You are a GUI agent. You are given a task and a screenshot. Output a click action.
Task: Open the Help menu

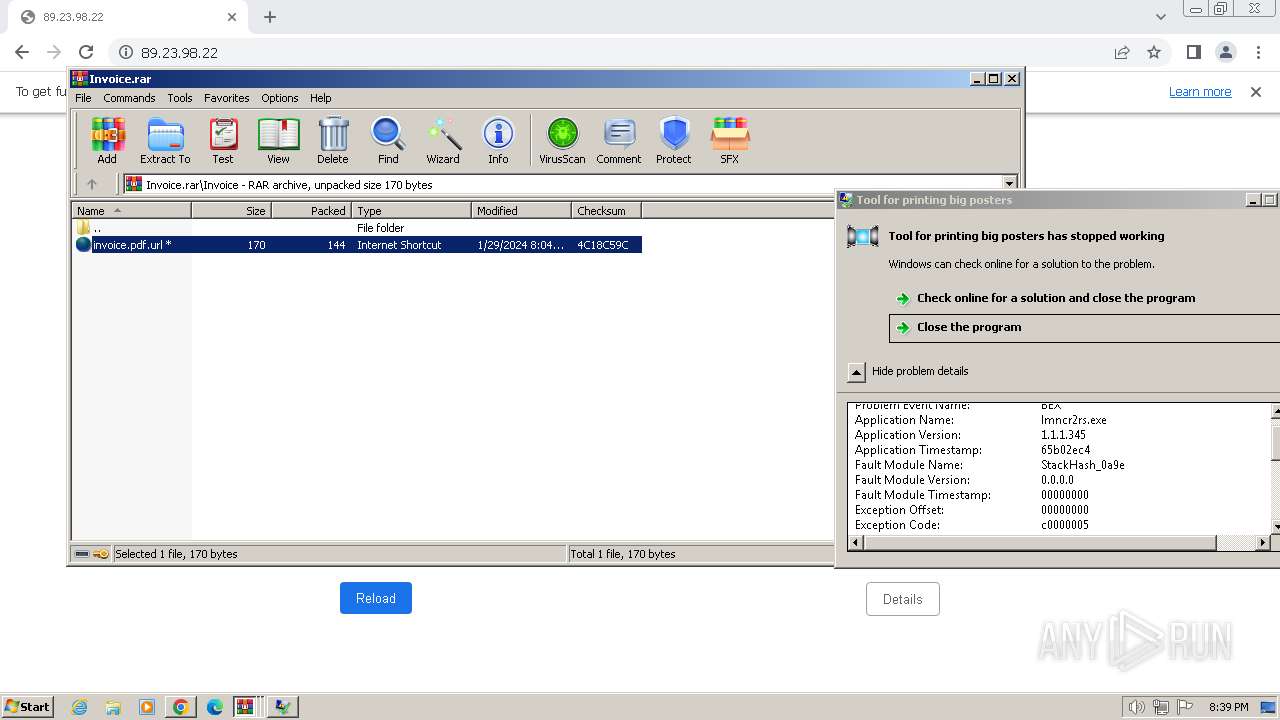click(320, 98)
